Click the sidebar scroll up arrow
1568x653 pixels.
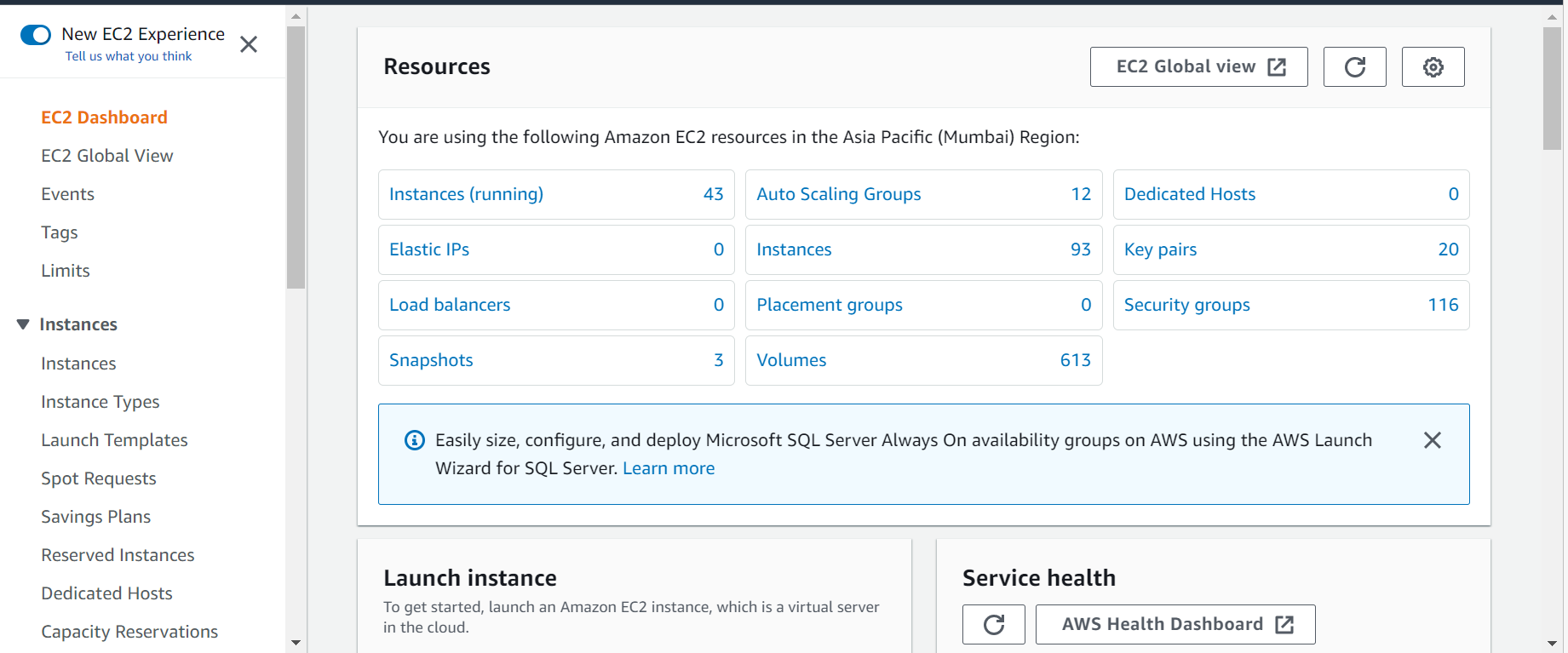(296, 16)
